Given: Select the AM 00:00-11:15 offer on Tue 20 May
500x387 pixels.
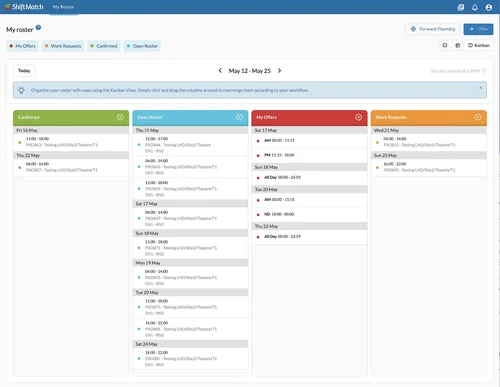Looking at the screenshot, I should (309, 200).
